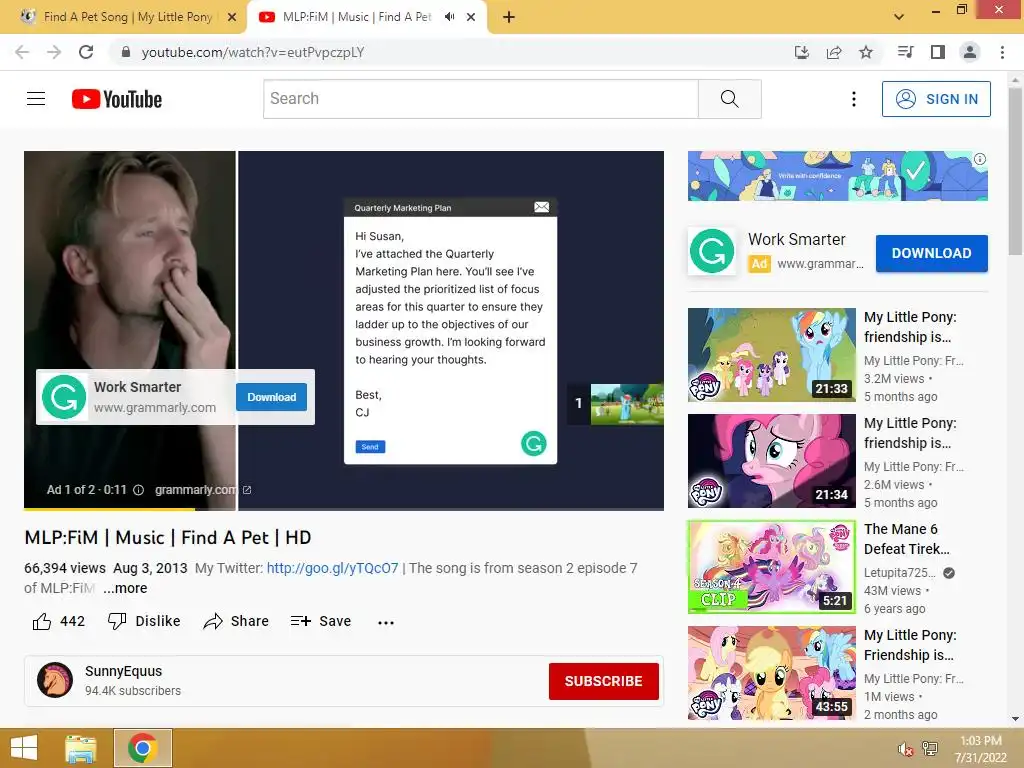The width and height of the screenshot is (1024, 768).
Task: Select the MLP:FiM Music tab
Action: pos(357,17)
